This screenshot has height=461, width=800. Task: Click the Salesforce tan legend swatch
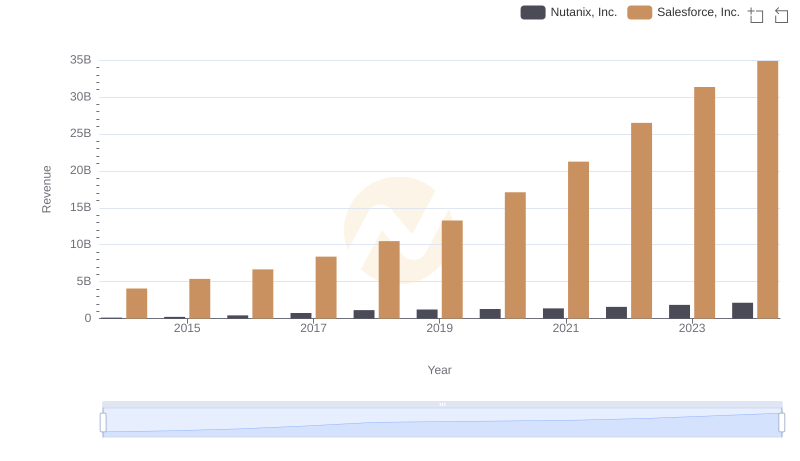(x=639, y=12)
